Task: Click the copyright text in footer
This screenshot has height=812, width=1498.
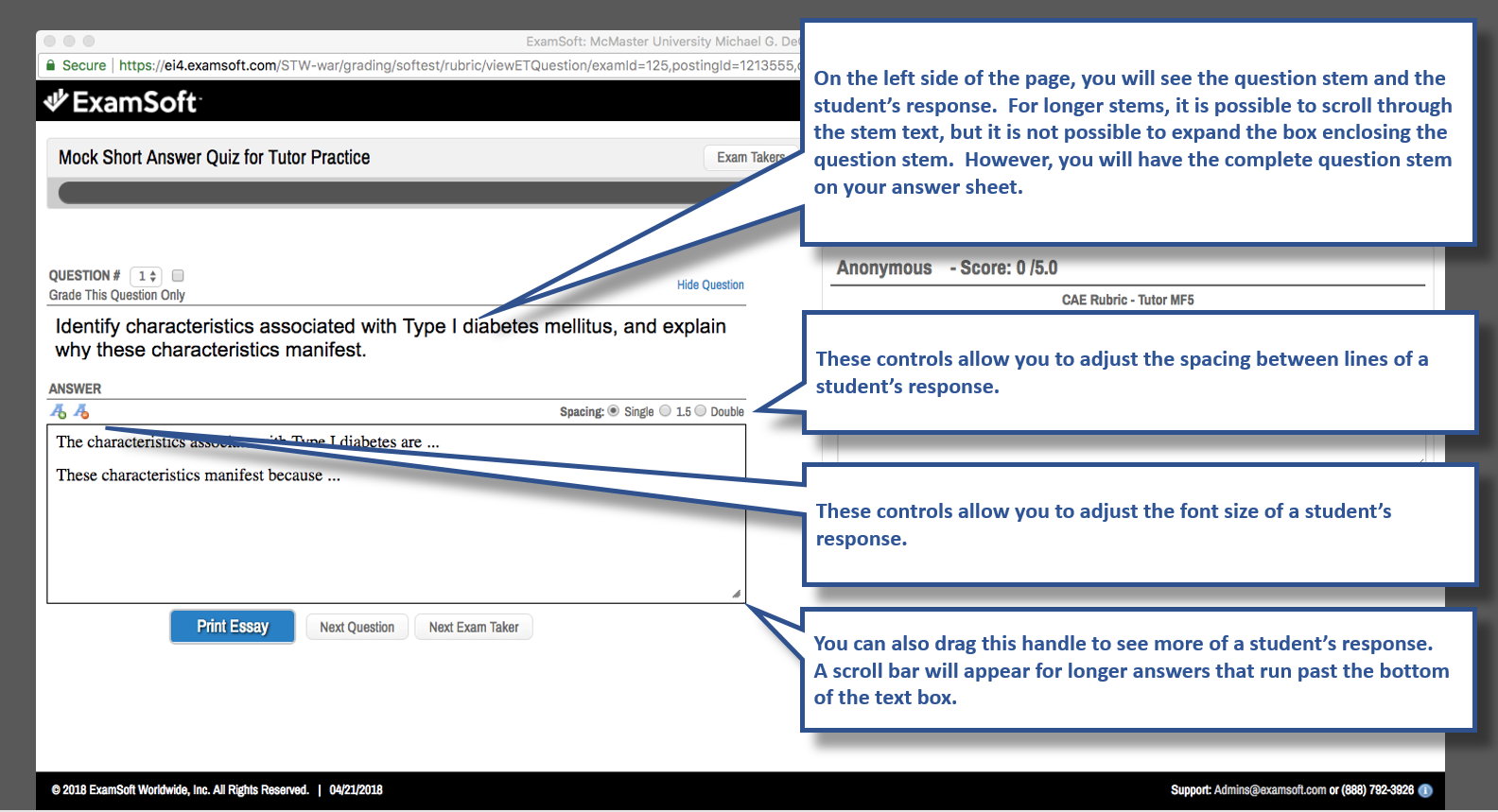Action: (180, 790)
